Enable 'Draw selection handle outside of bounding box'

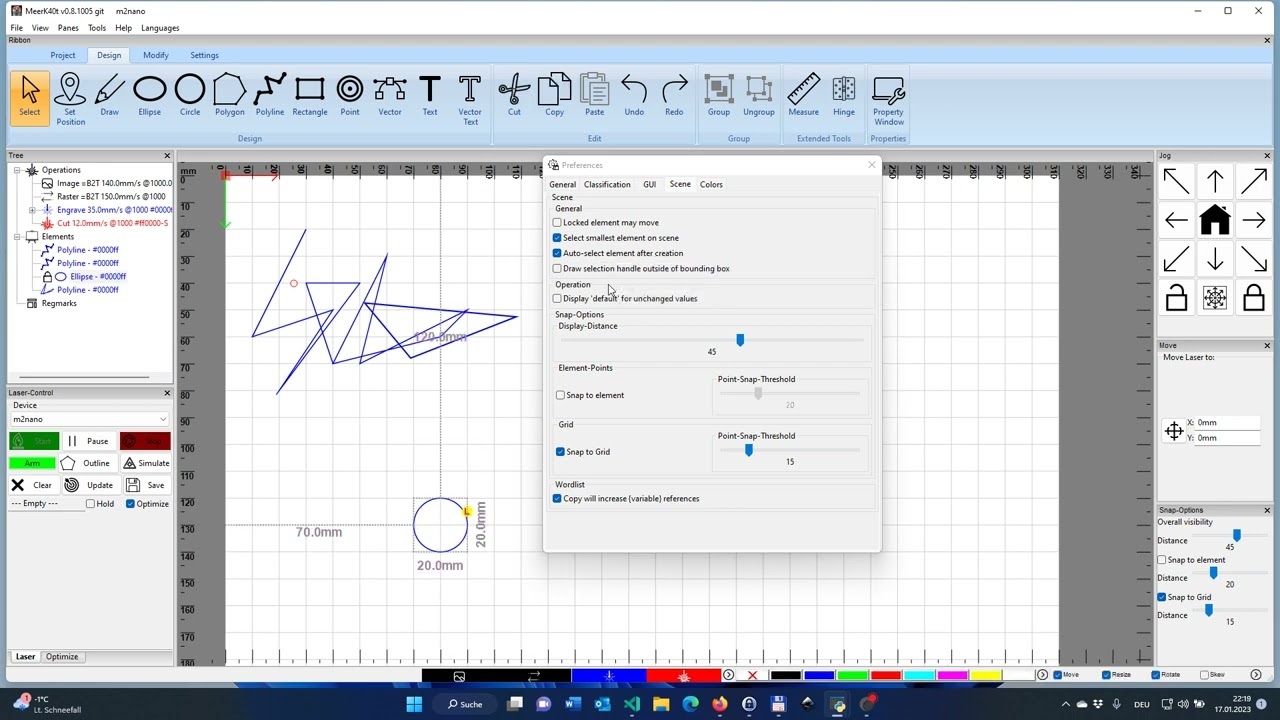(x=557, y=268)
